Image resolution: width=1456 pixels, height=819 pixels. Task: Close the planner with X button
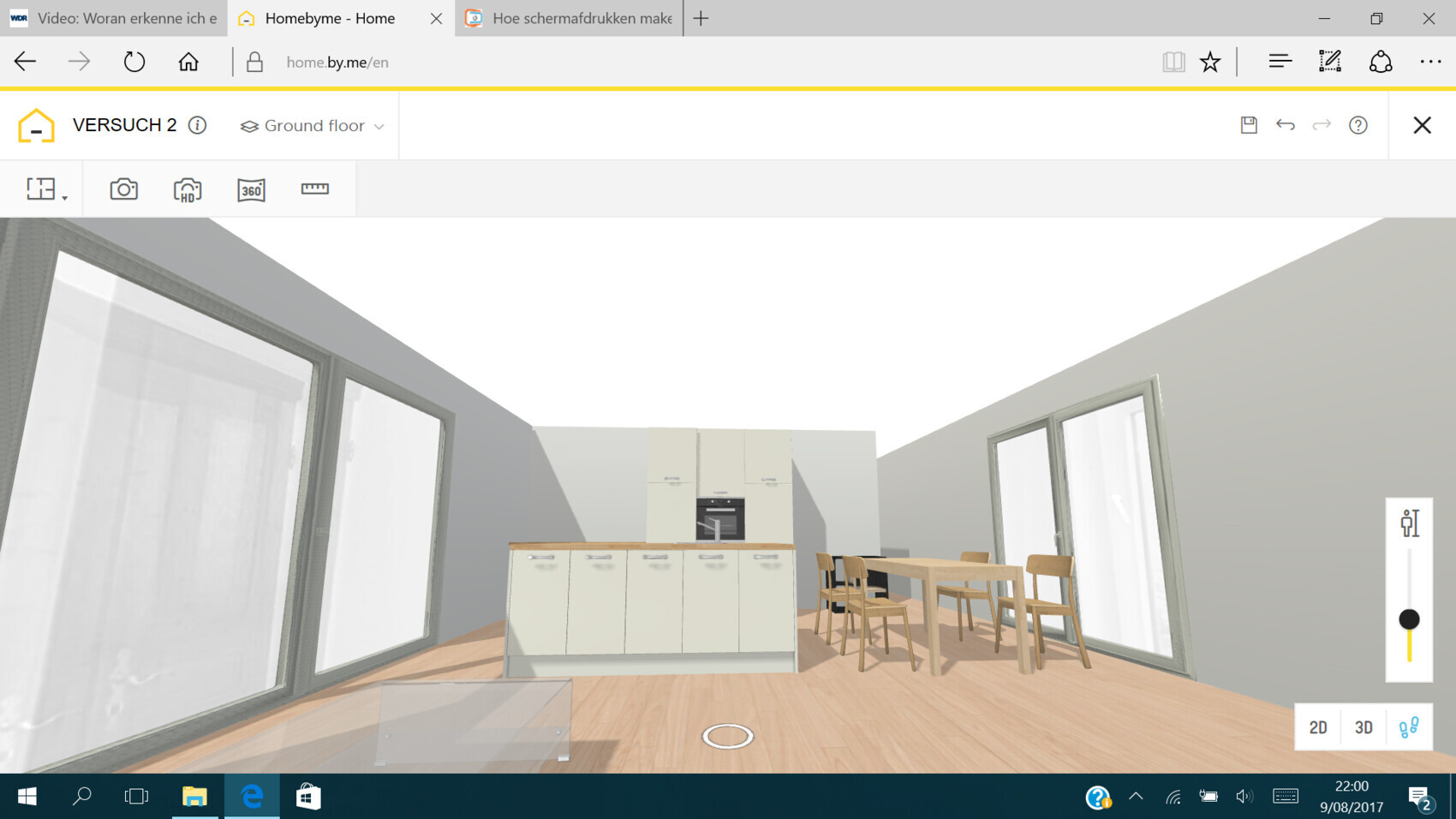(x=1422, y=125)
